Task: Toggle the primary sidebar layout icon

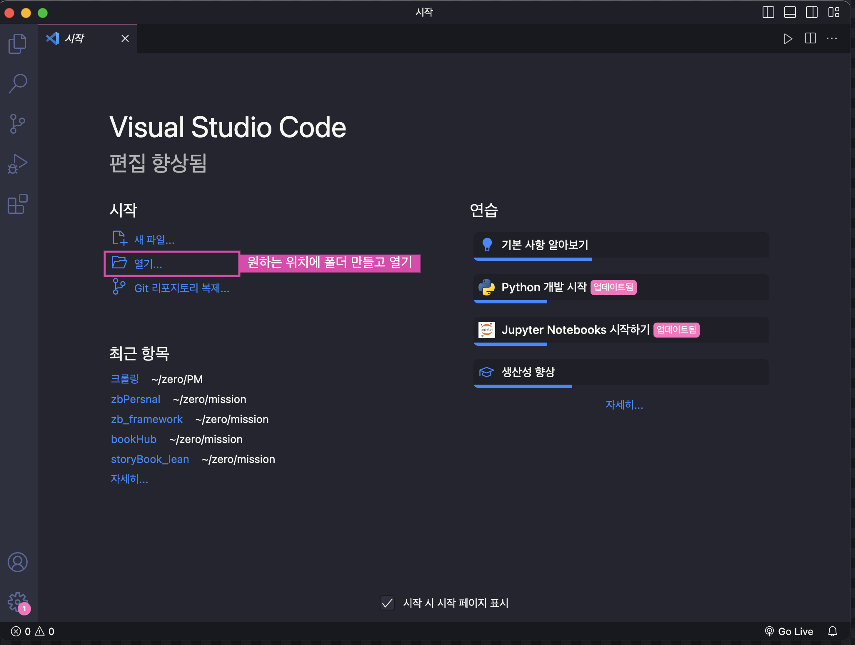Action: tap(768, 12)
